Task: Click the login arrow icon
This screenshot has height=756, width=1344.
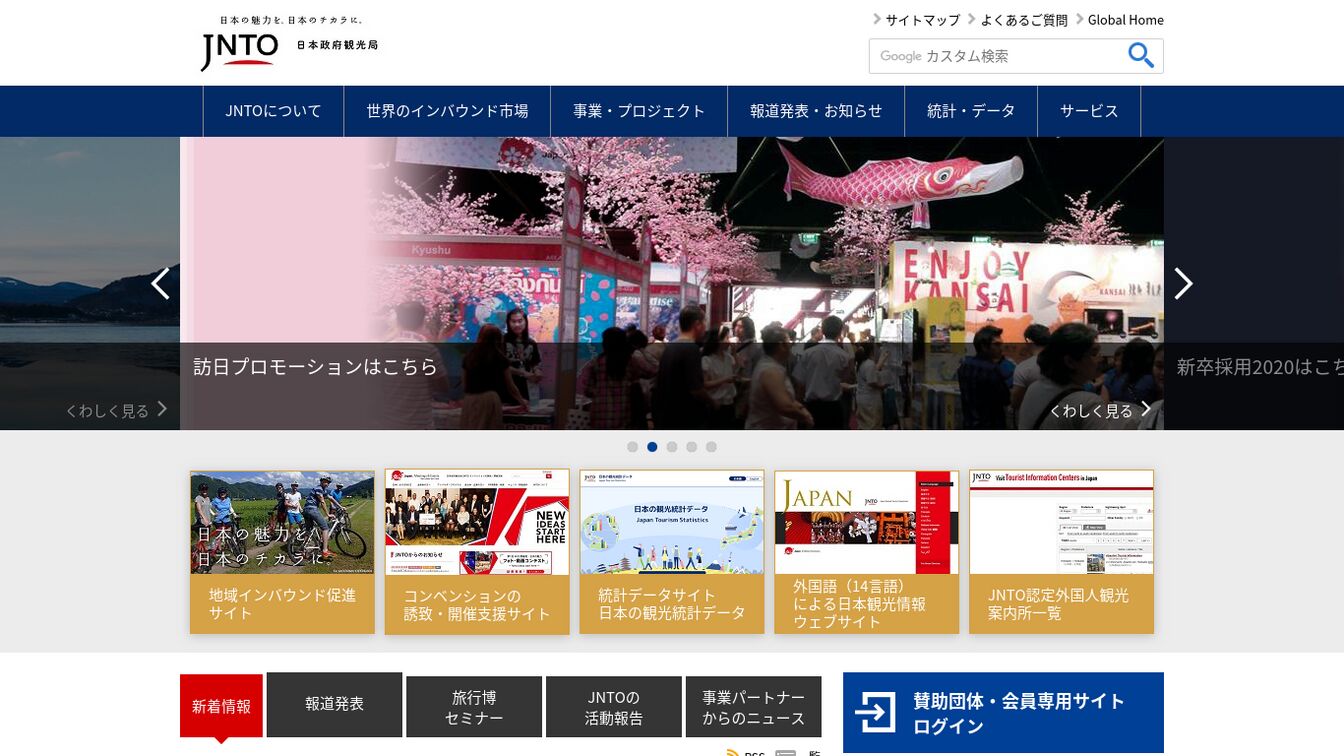Action: click(876, 713)
